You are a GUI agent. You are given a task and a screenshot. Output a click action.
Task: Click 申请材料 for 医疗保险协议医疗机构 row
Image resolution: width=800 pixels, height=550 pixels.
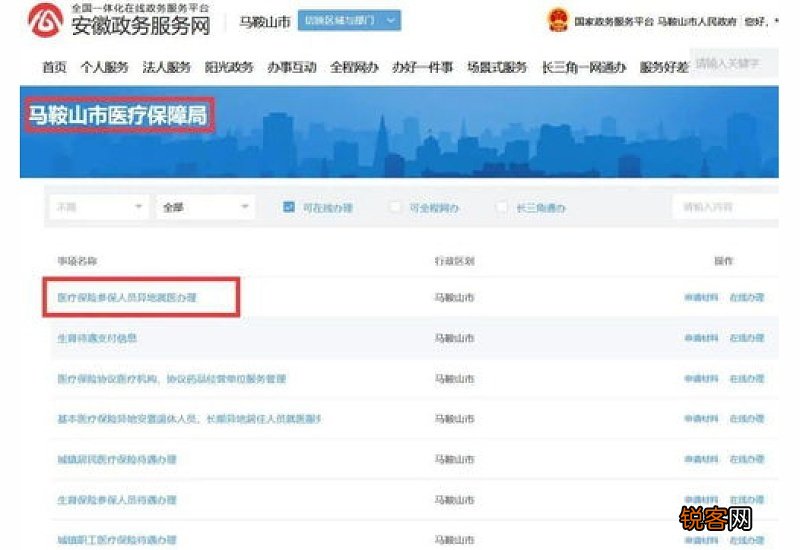701,379
